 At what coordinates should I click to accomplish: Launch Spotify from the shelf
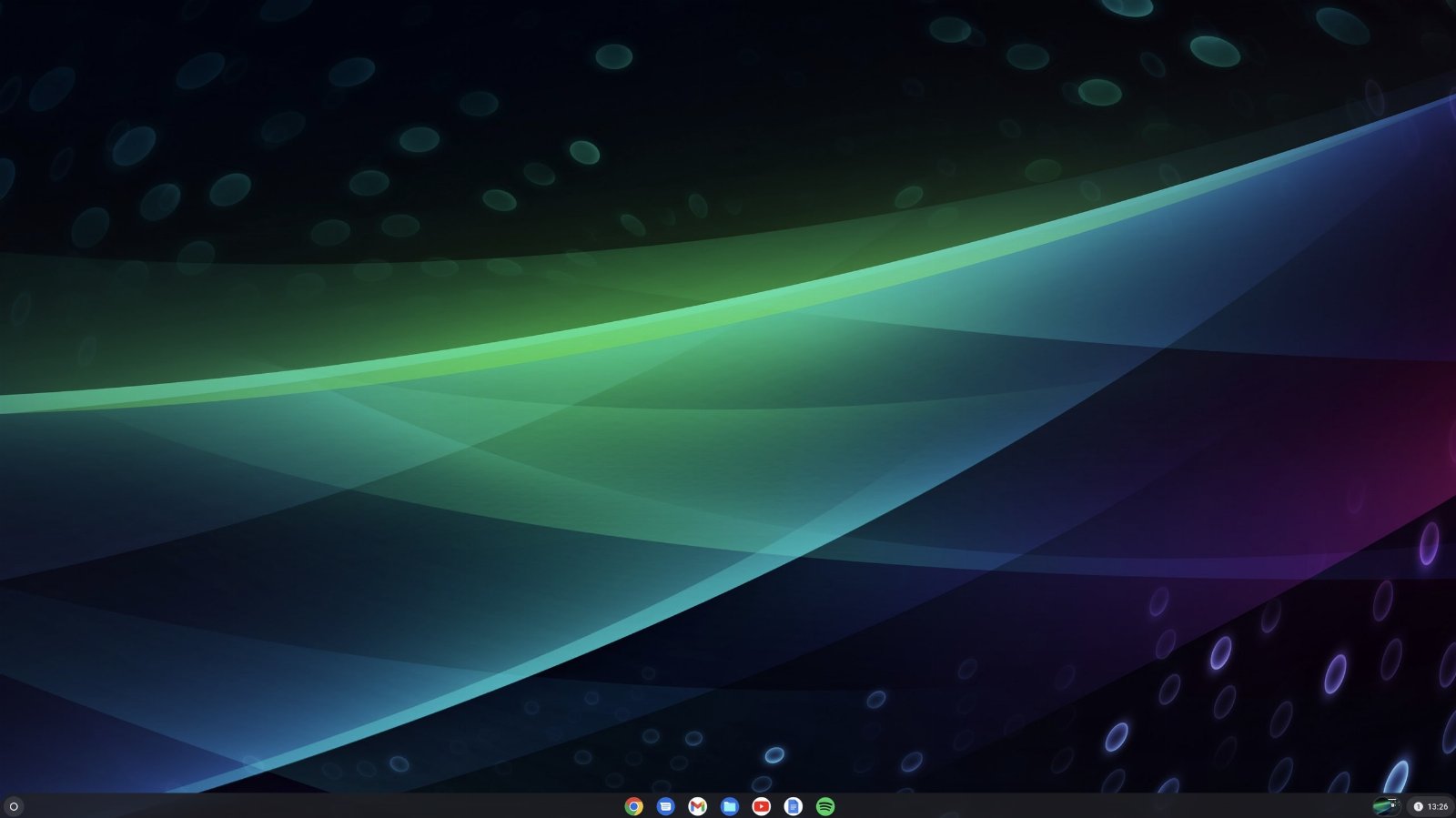tap(825, 806)
